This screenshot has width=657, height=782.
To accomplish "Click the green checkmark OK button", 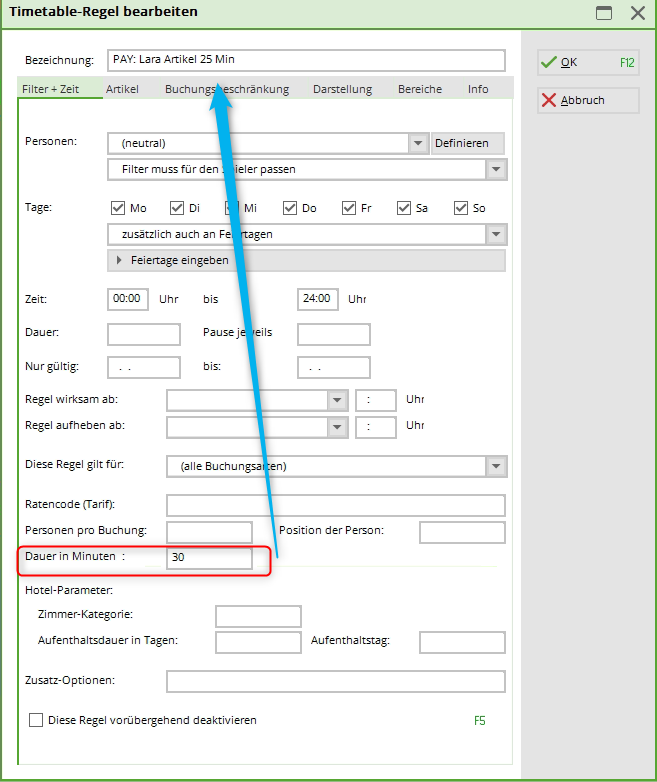I will click(587, 62).
